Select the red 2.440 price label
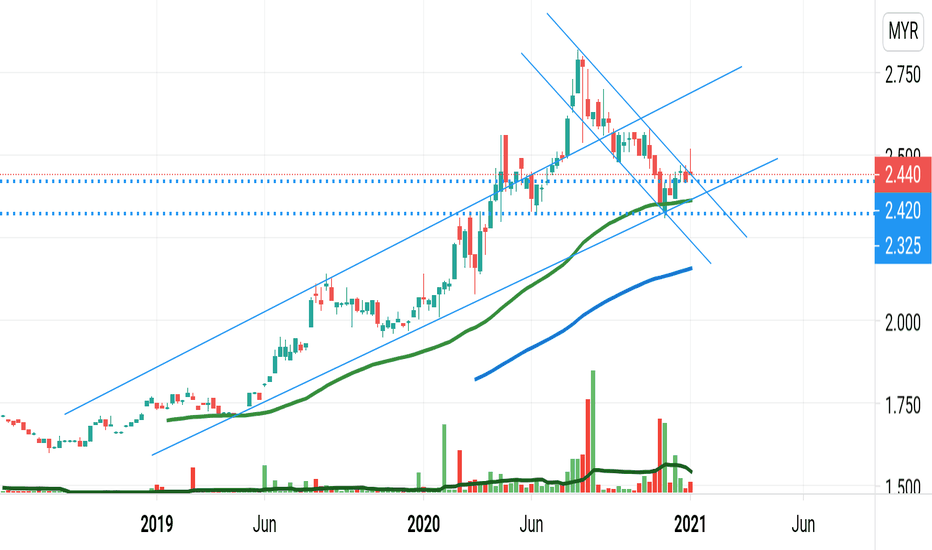Image resolution: width=932 pixels, height=550 pixels. [x=903, y=175]
